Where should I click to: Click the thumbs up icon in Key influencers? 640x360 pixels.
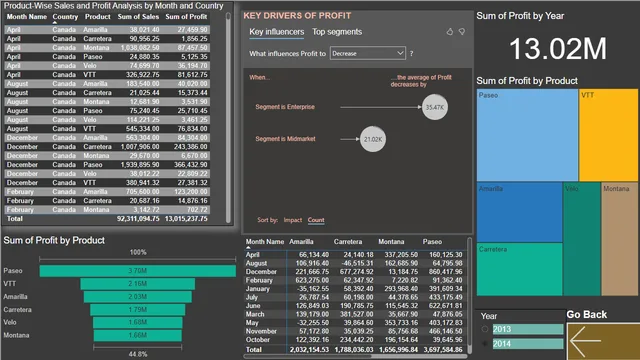[449, 32]
